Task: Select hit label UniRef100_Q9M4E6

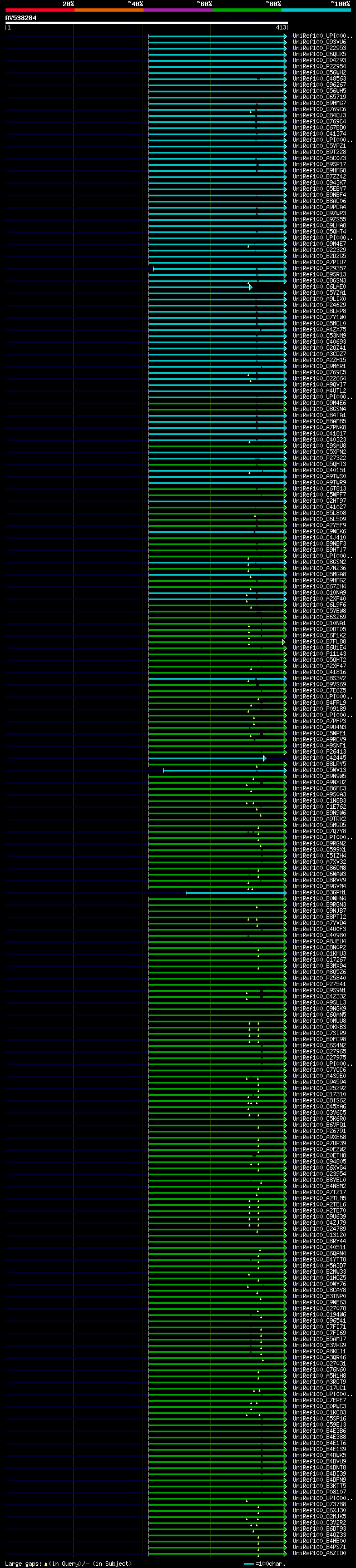Action: pos(319,403)
